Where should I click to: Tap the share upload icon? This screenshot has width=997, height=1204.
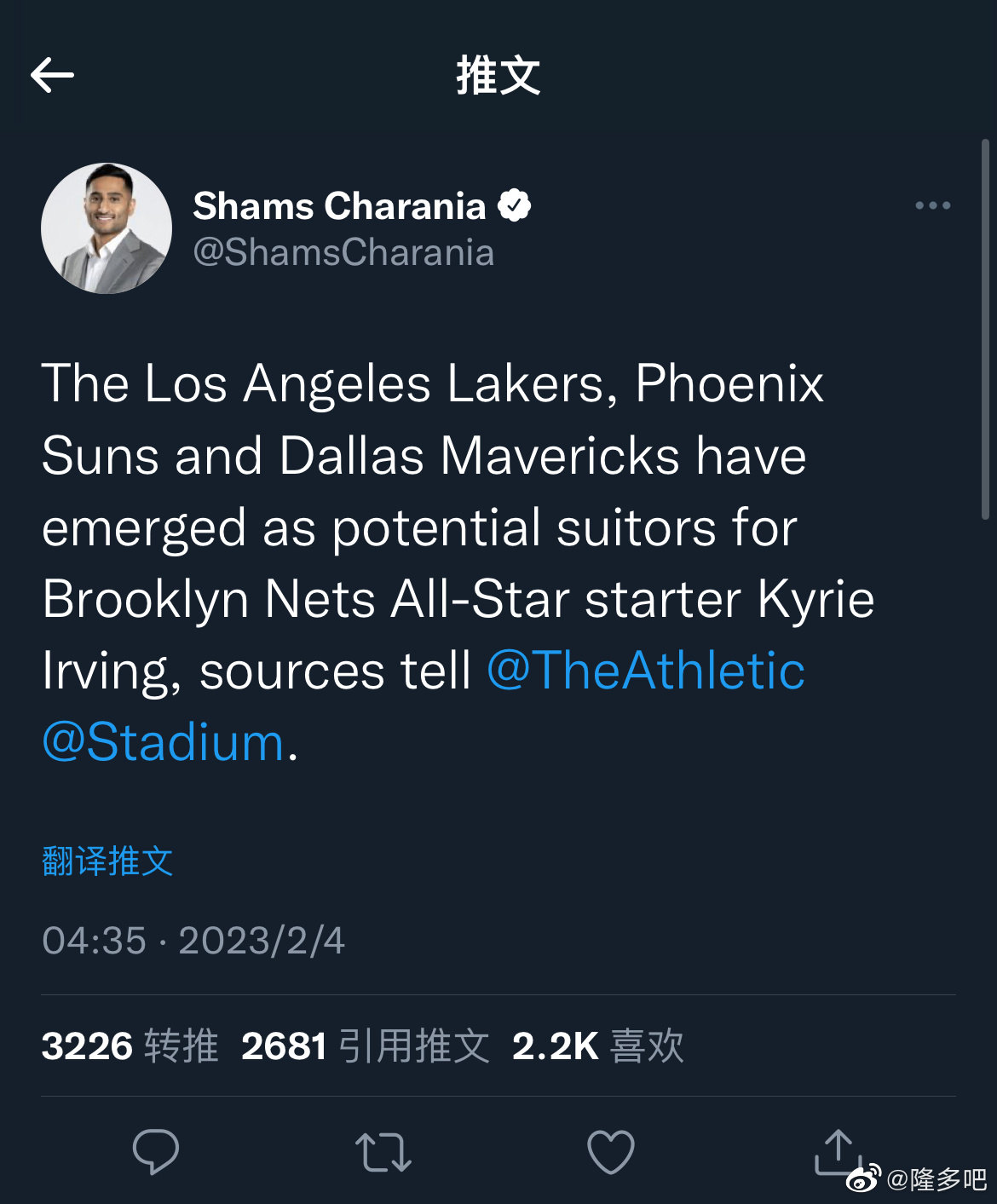pyautogui.click(x=837, y=1150)
